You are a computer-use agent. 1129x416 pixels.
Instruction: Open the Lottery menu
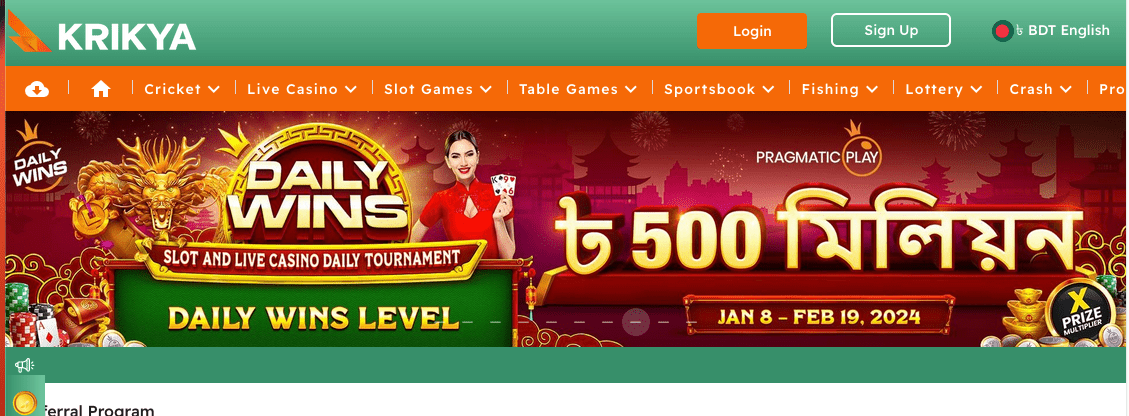pyautogui.click(x=944, y=89)
